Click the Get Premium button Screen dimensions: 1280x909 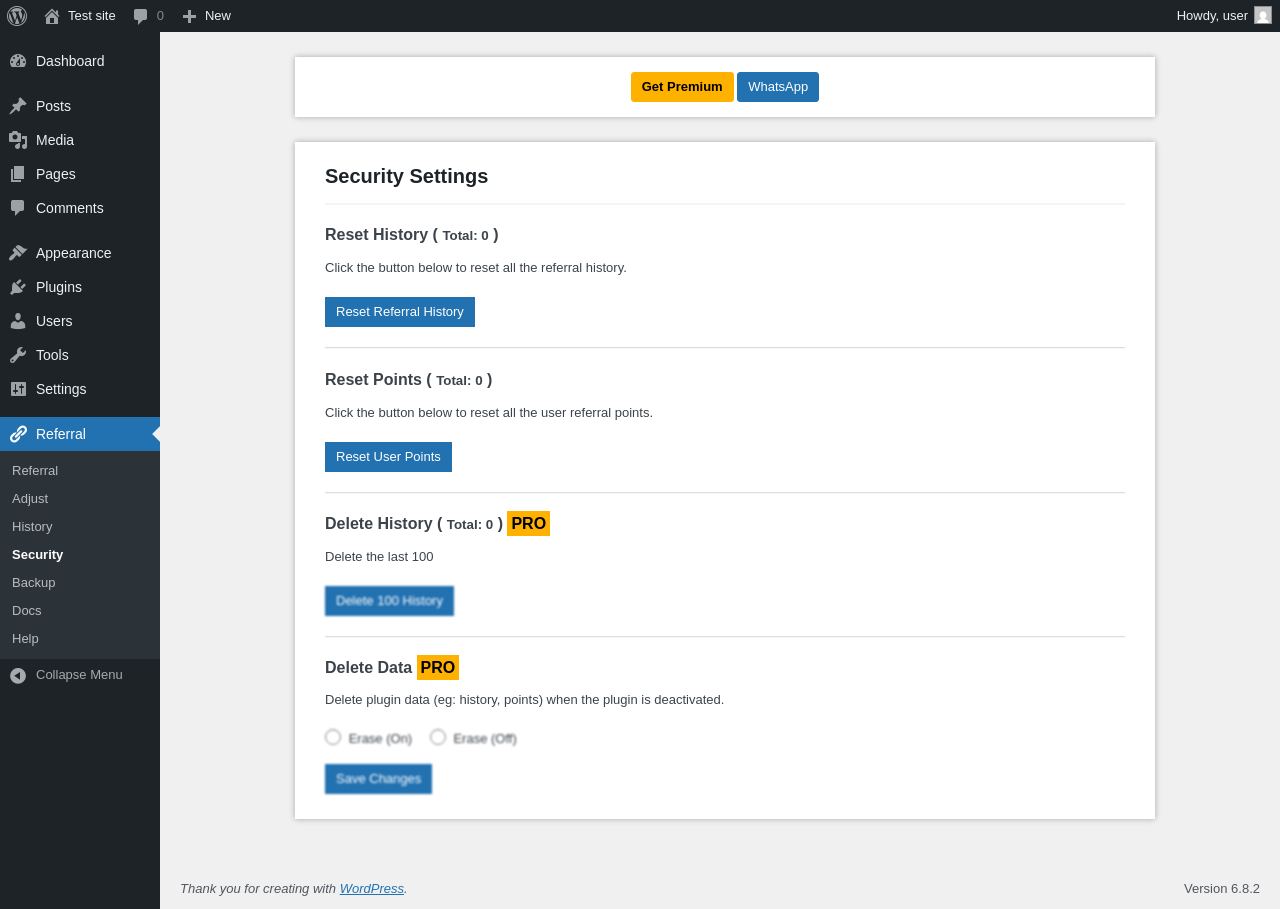tap(682, 87)
